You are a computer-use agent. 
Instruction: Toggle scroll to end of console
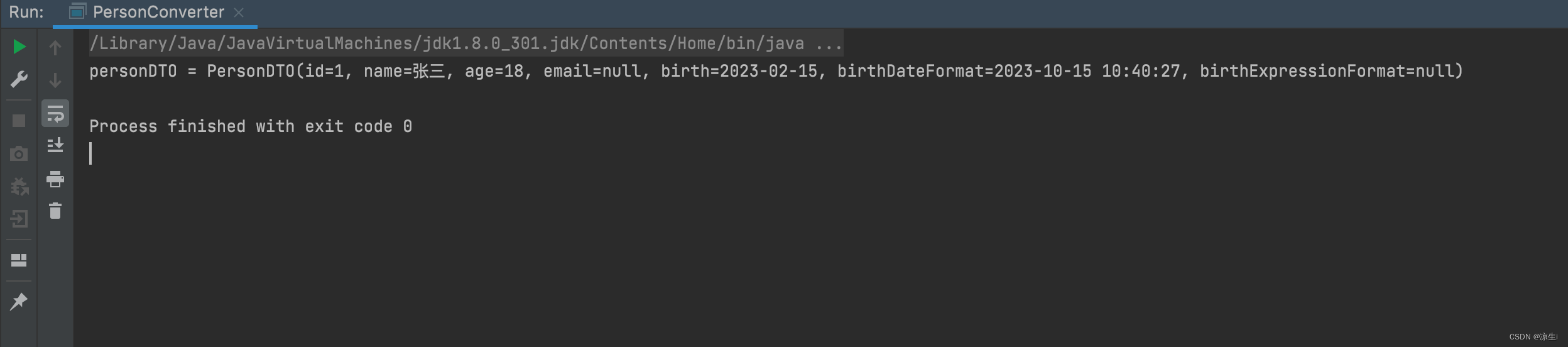tap(55, 145)
